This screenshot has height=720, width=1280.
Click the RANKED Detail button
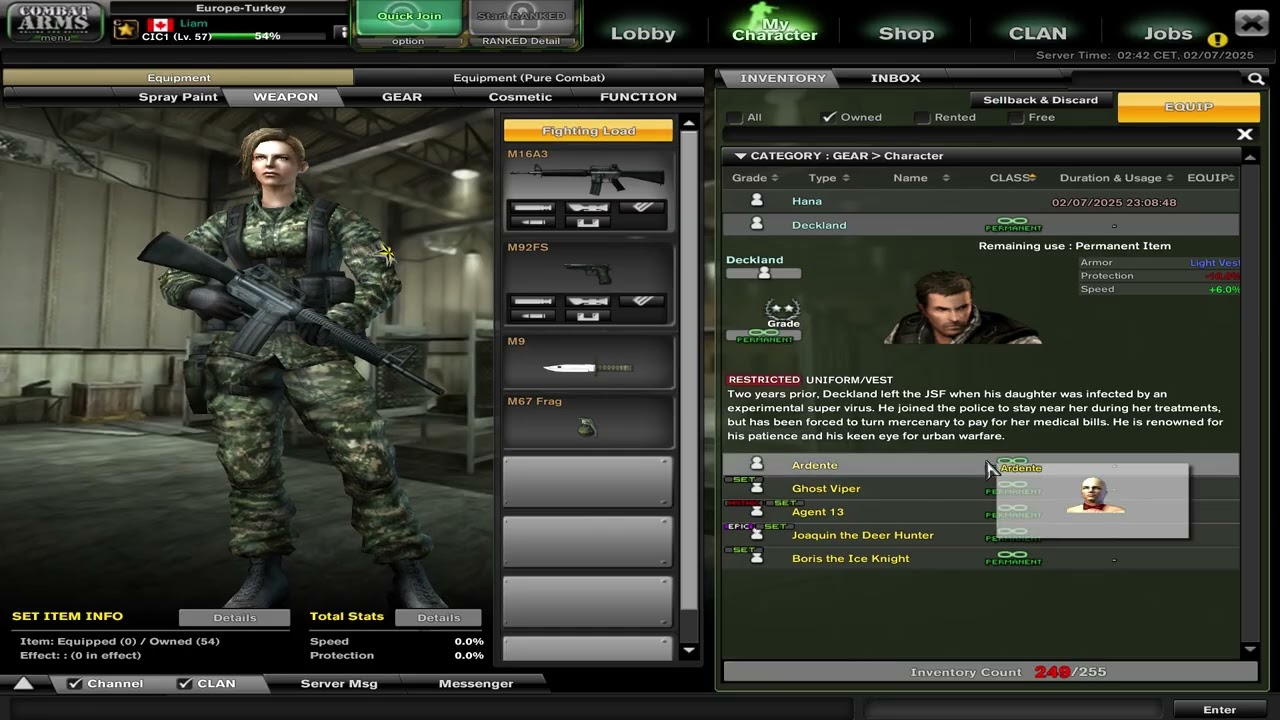click(x=521, y=41)
